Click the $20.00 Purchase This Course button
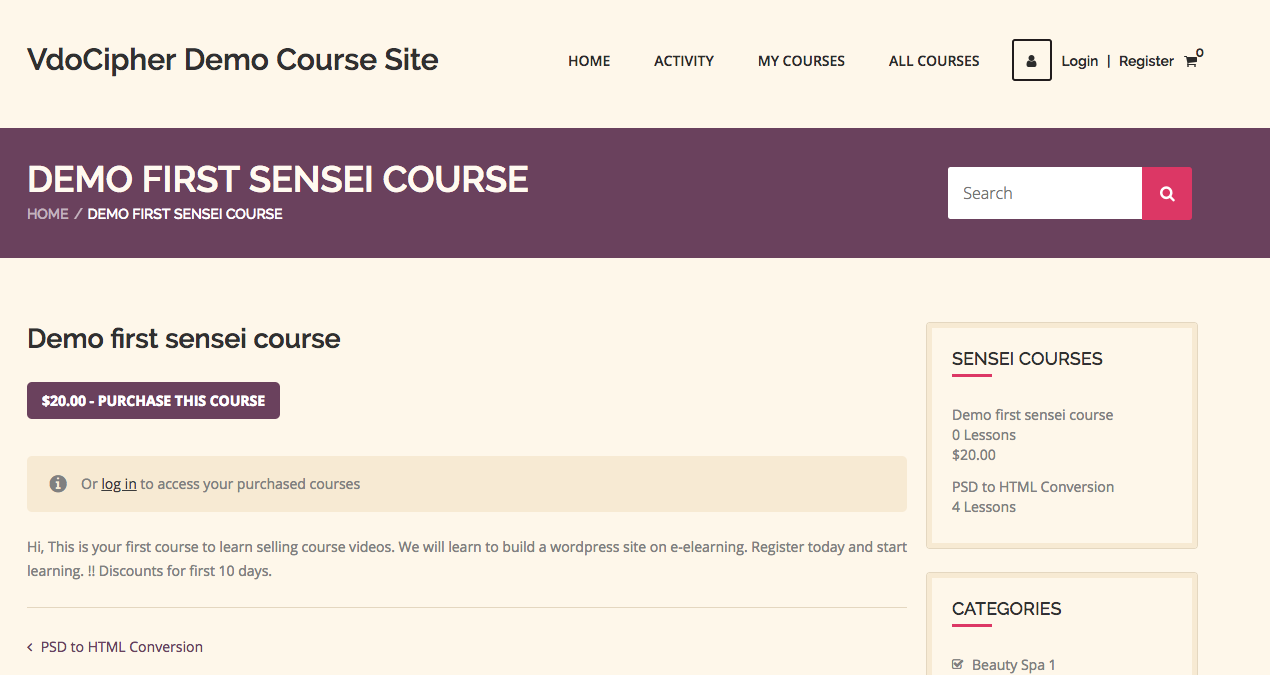 click(x=153, y=400)
